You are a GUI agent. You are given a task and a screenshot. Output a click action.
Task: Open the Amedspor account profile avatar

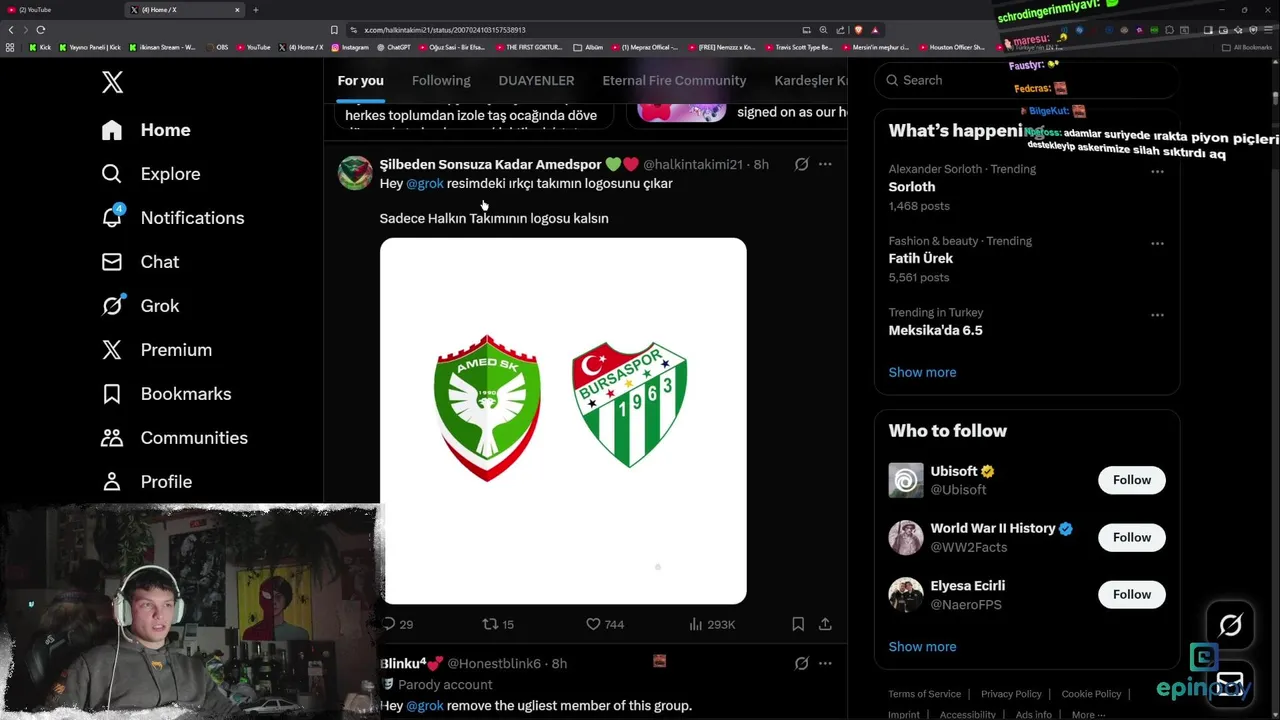[x=355, y=172]
